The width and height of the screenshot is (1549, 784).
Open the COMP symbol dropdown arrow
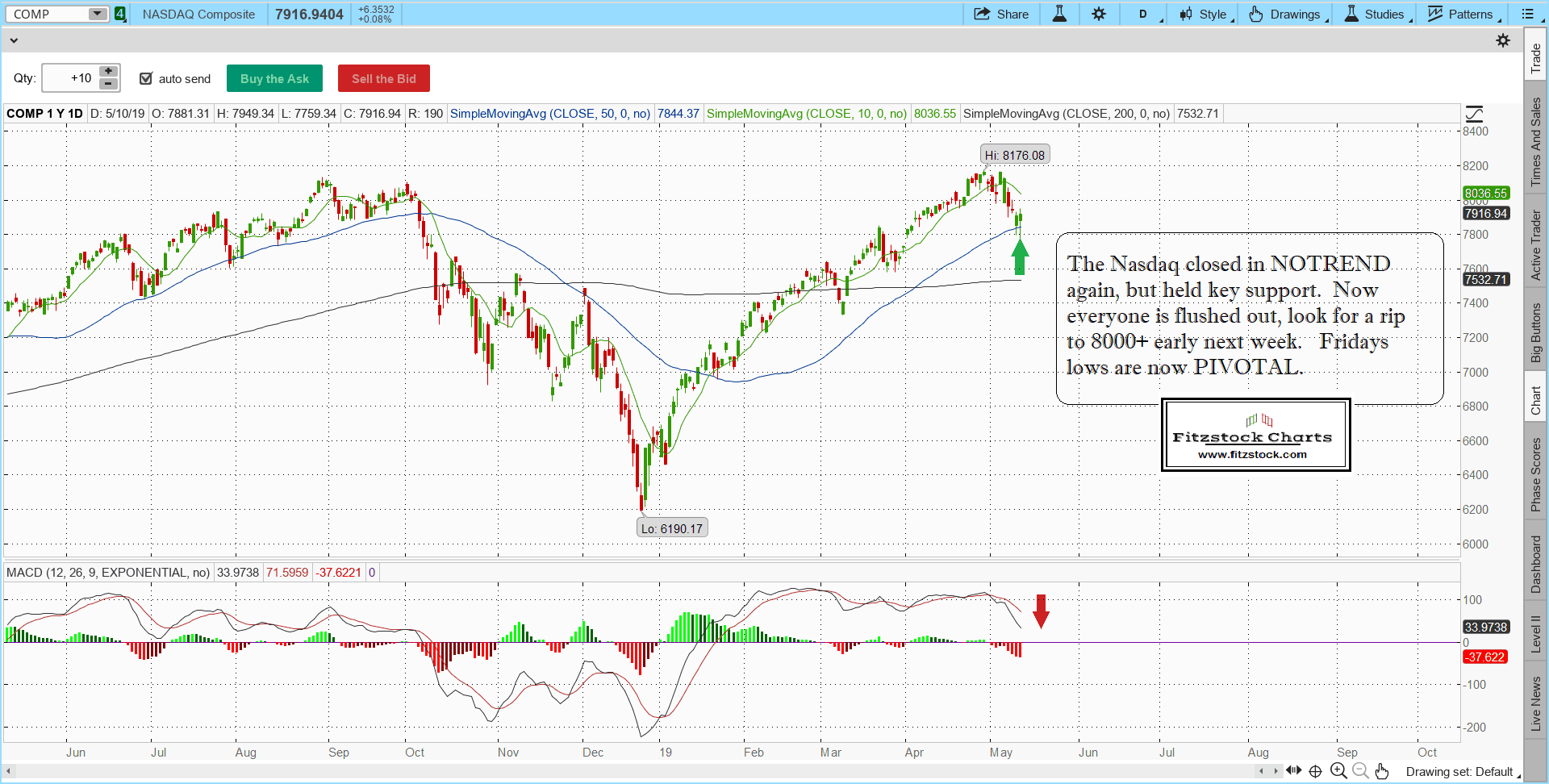(97, 14)
